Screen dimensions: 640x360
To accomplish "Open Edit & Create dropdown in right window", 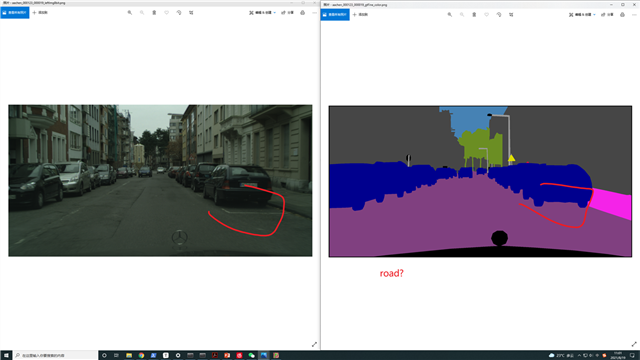I will [582, 15].
